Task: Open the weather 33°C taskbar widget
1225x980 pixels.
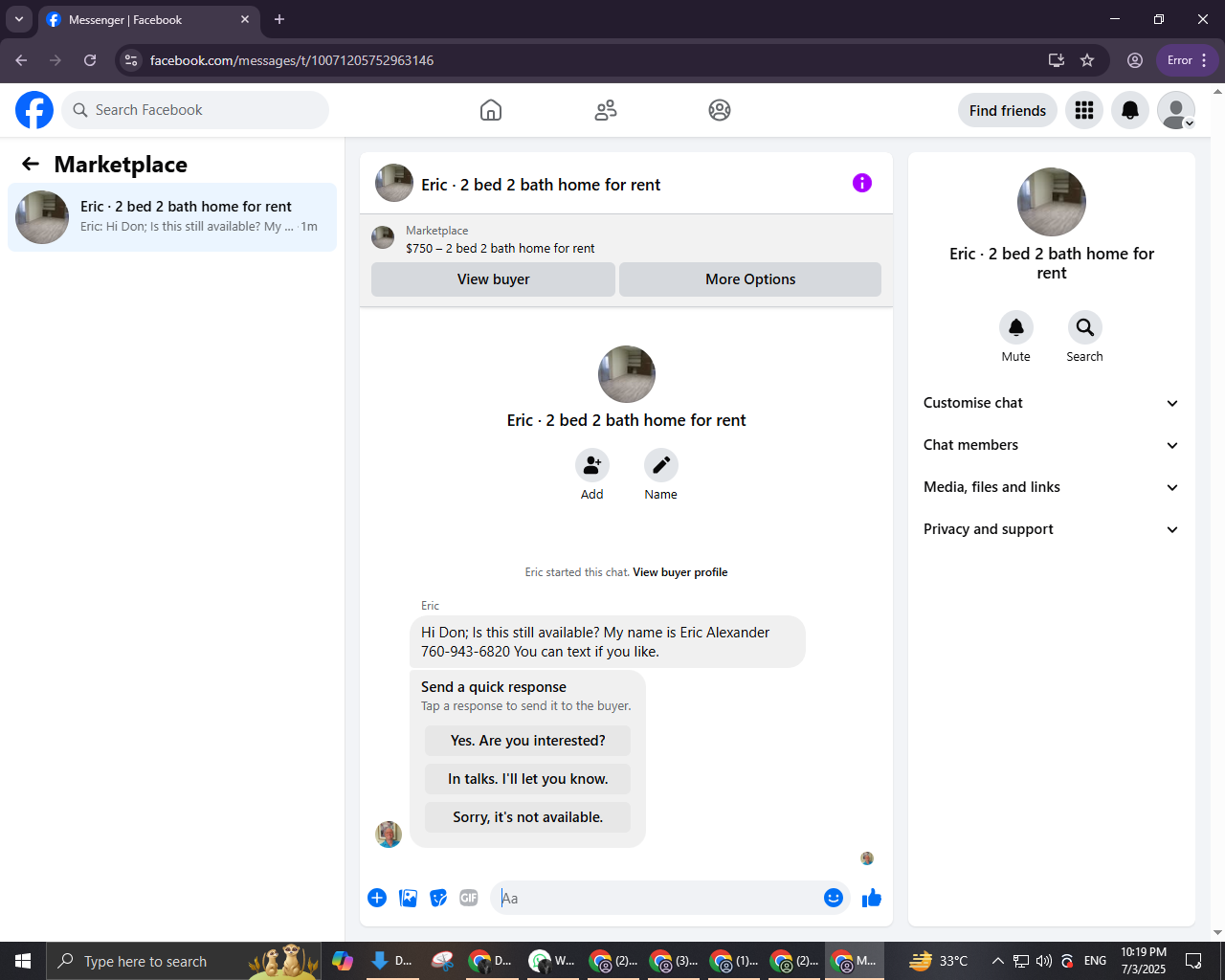Action: point(939,961)
